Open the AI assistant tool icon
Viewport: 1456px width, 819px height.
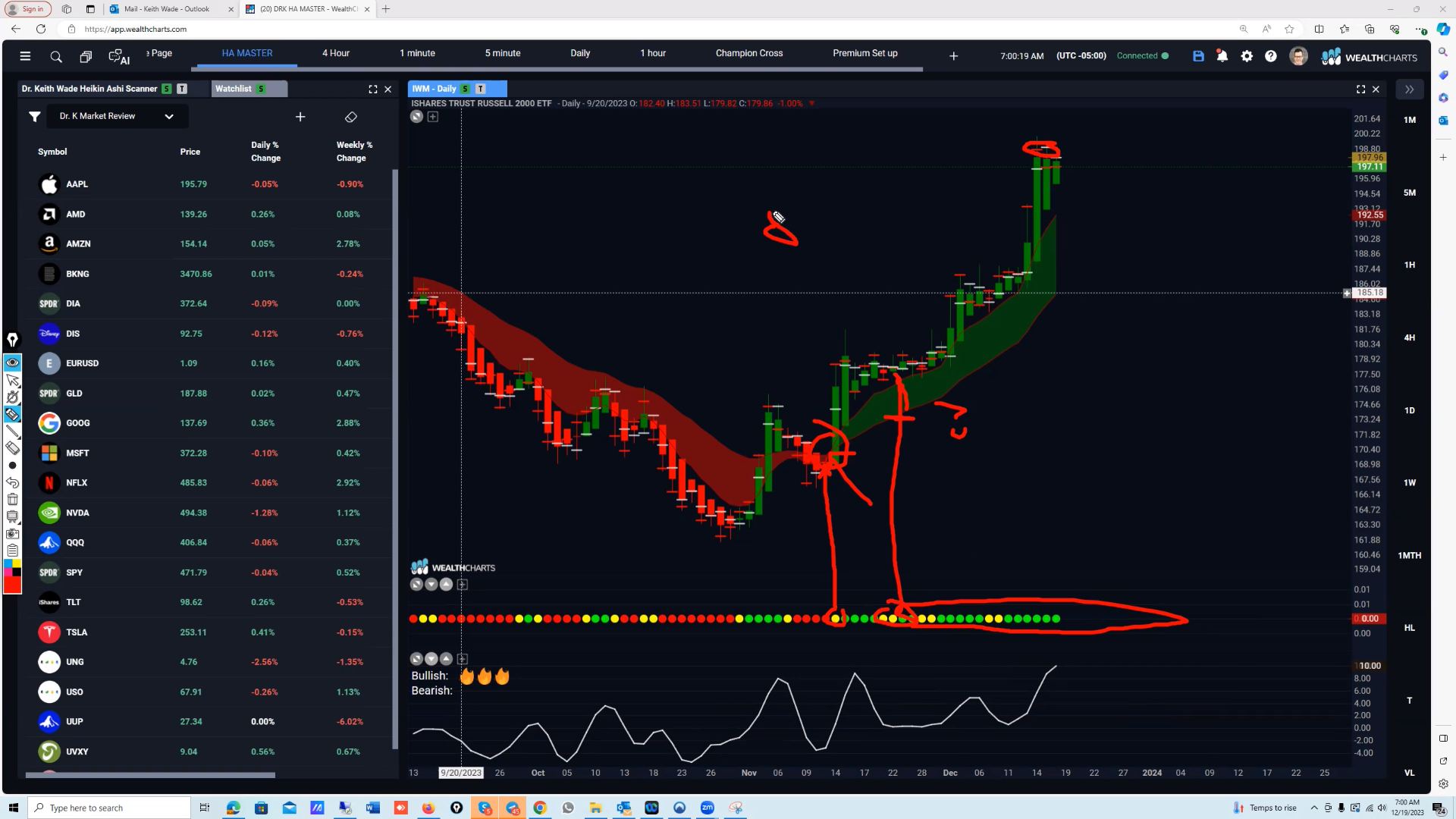pyautogui.click(x=119, y=57)
